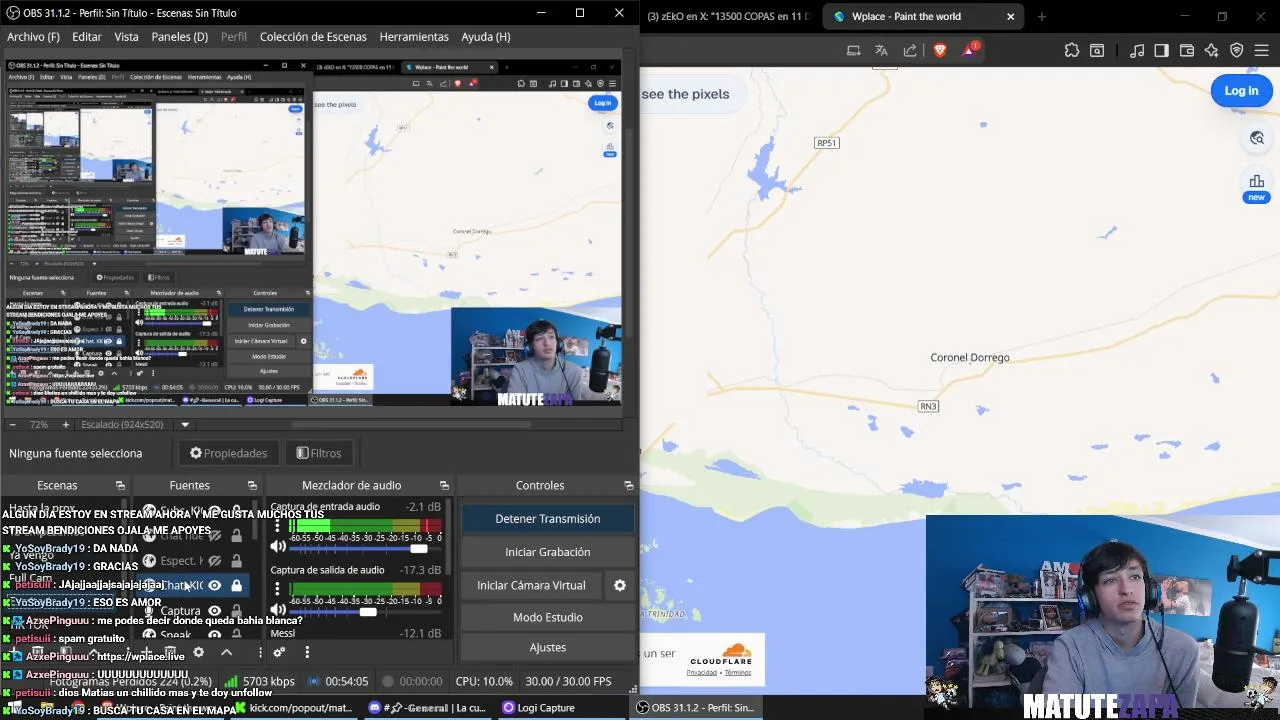Open Ajustes in Controles panel
The width and height of the screenshot is (1280, 720).
(x=548, y=647)
